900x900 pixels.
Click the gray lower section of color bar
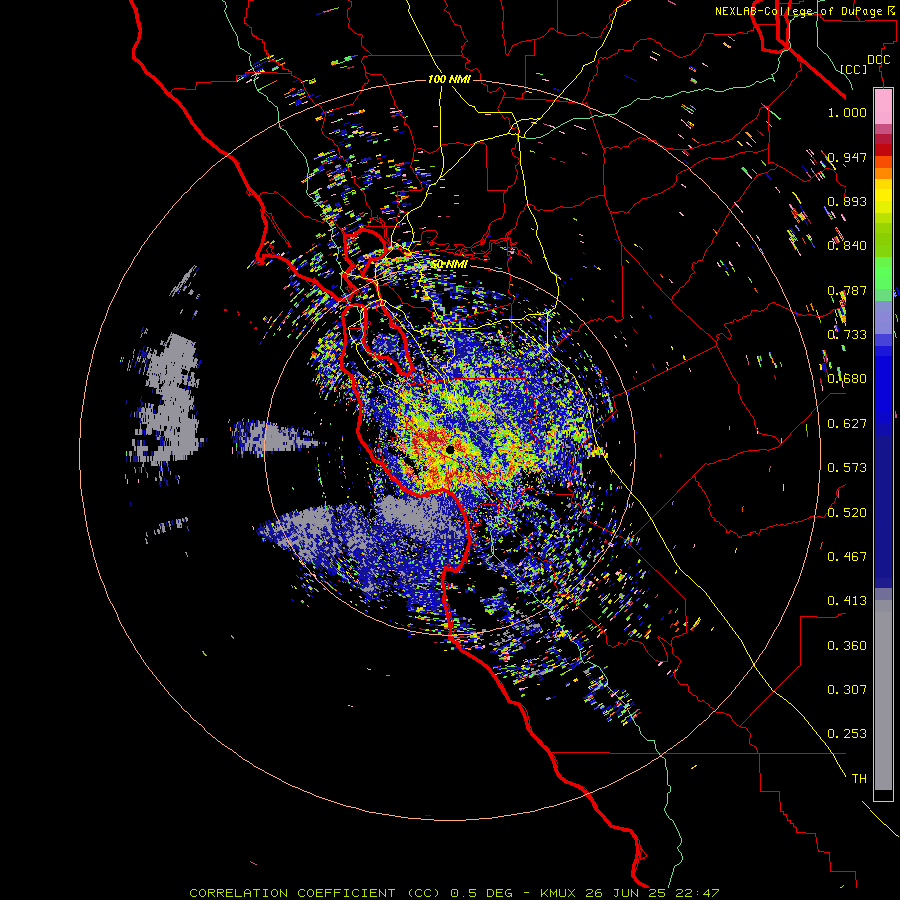point(883,695)
